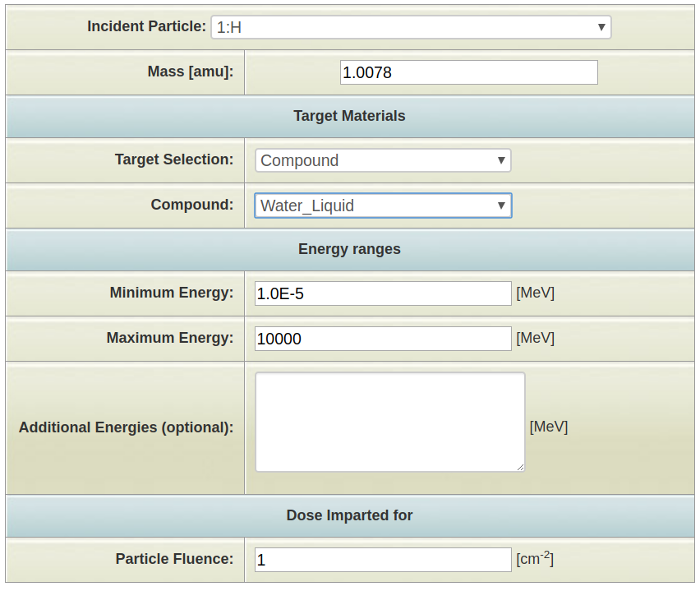This screenshot has height=591, width=700.
Task: Click the Target Materials section header
Action: (350, 116)
